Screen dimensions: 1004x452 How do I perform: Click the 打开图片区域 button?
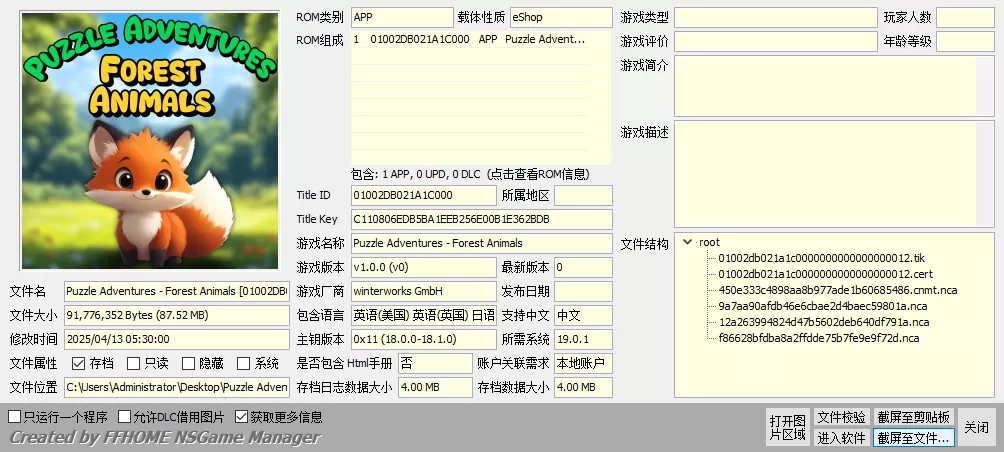(x=787, y=427)
